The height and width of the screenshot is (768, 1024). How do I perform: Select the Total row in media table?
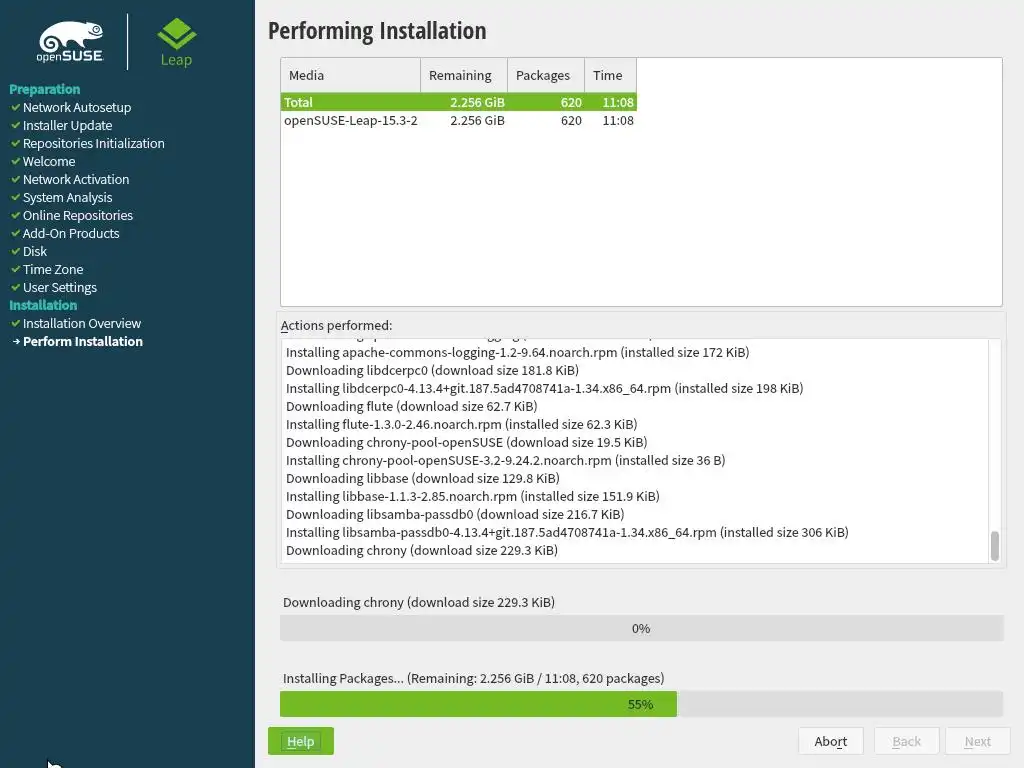(x=459, y=102)
